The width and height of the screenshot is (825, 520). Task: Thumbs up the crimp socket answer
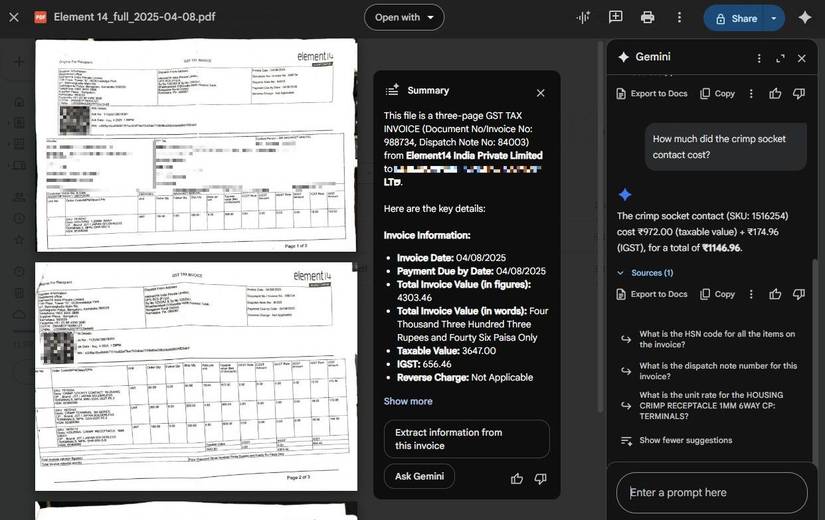(x=775, y=294)
